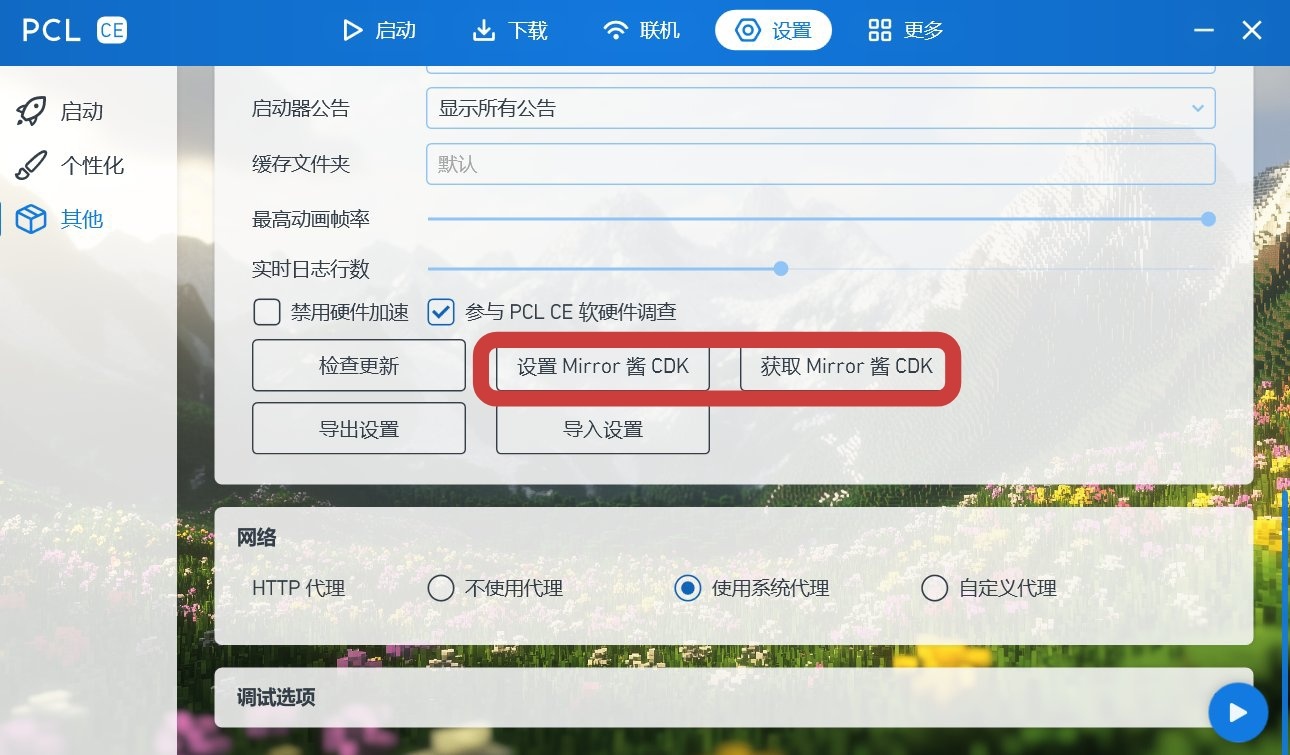Image resolution: width=1290 pixels, height=755 pixels.
Task: Click the cube icon for 其他
Action: point(31,219)
